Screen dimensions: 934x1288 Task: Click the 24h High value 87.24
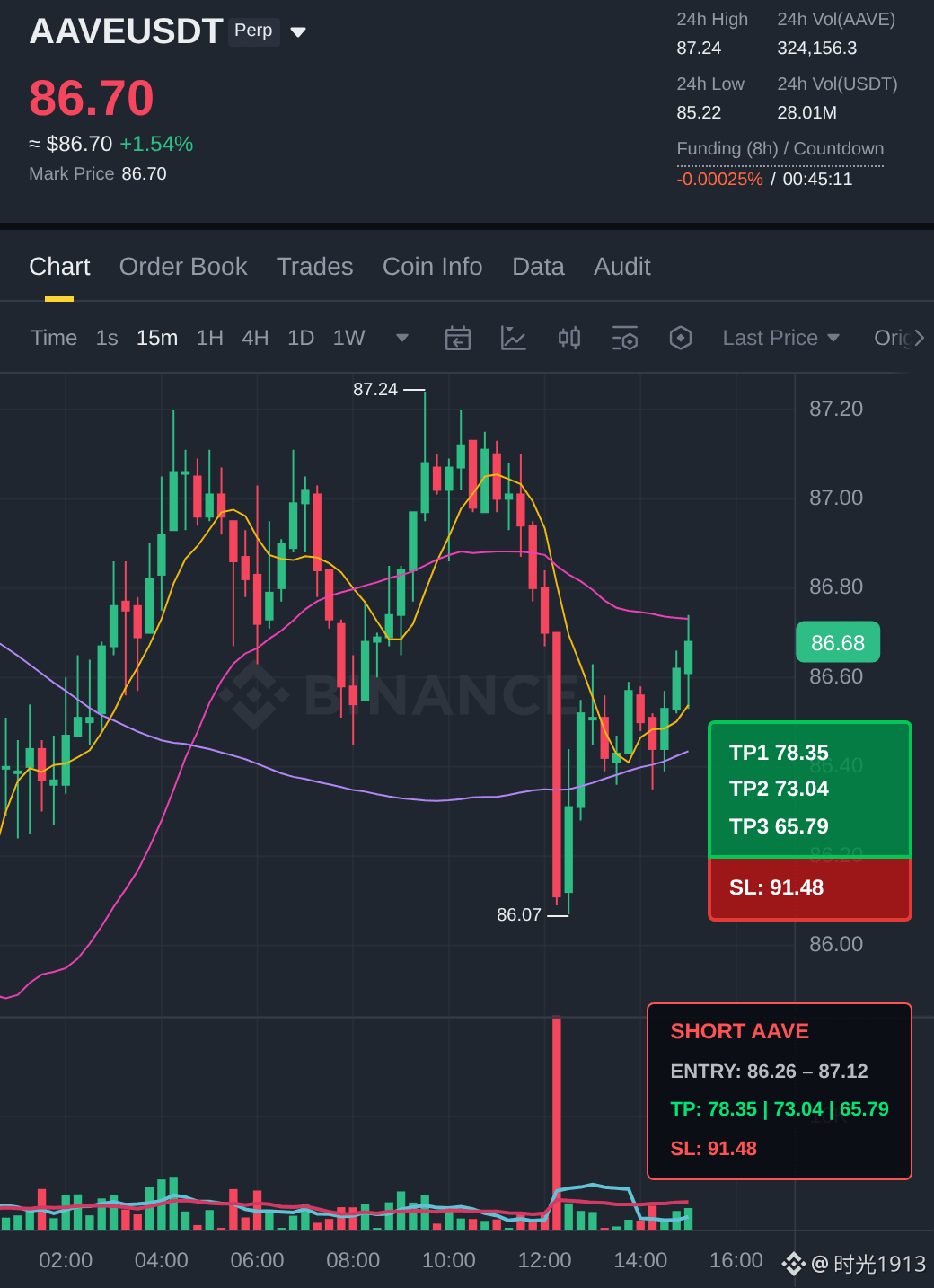point(699,48)
